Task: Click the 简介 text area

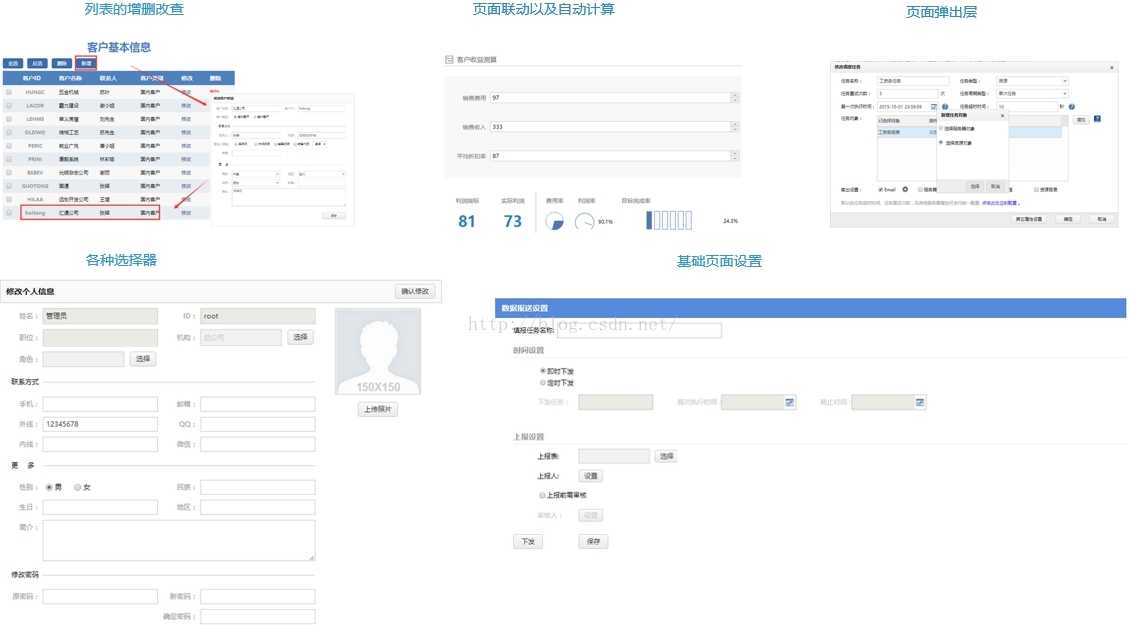Action: point(179,540)
